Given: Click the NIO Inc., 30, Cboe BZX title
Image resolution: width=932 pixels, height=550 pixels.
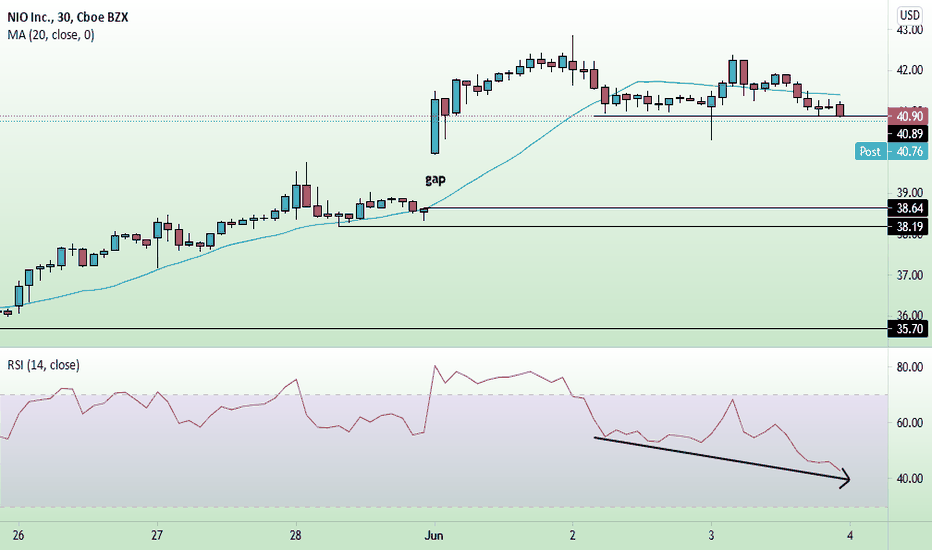Looking at the screenshot, I should 68,17.
